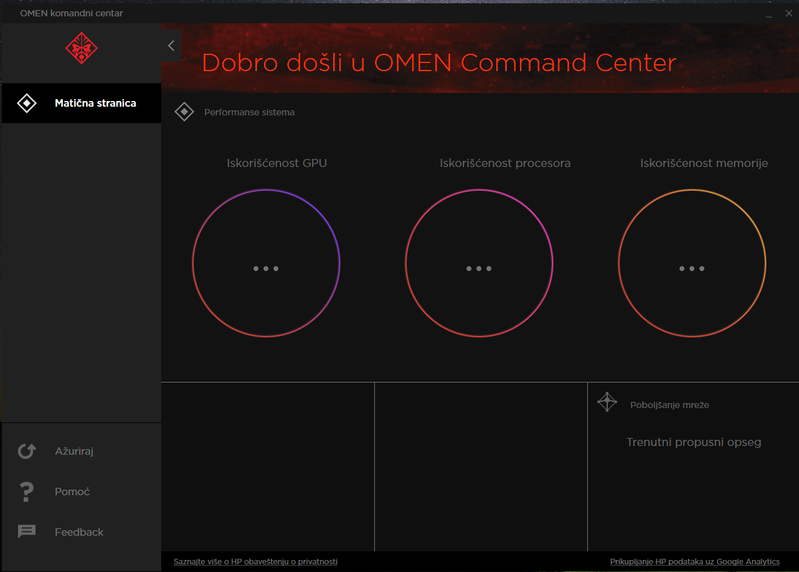Click the Feedback speech bubble icon
Viewport: 799px width, 572px height.
pos(27,532)
